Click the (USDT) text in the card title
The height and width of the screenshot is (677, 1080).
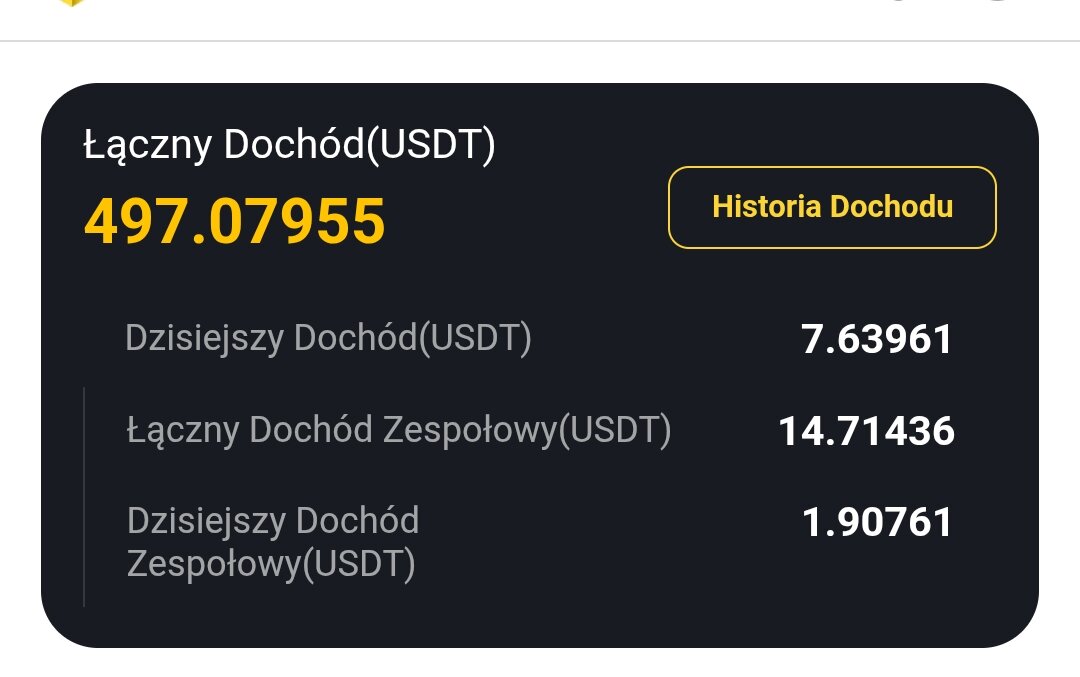(431, 145)
